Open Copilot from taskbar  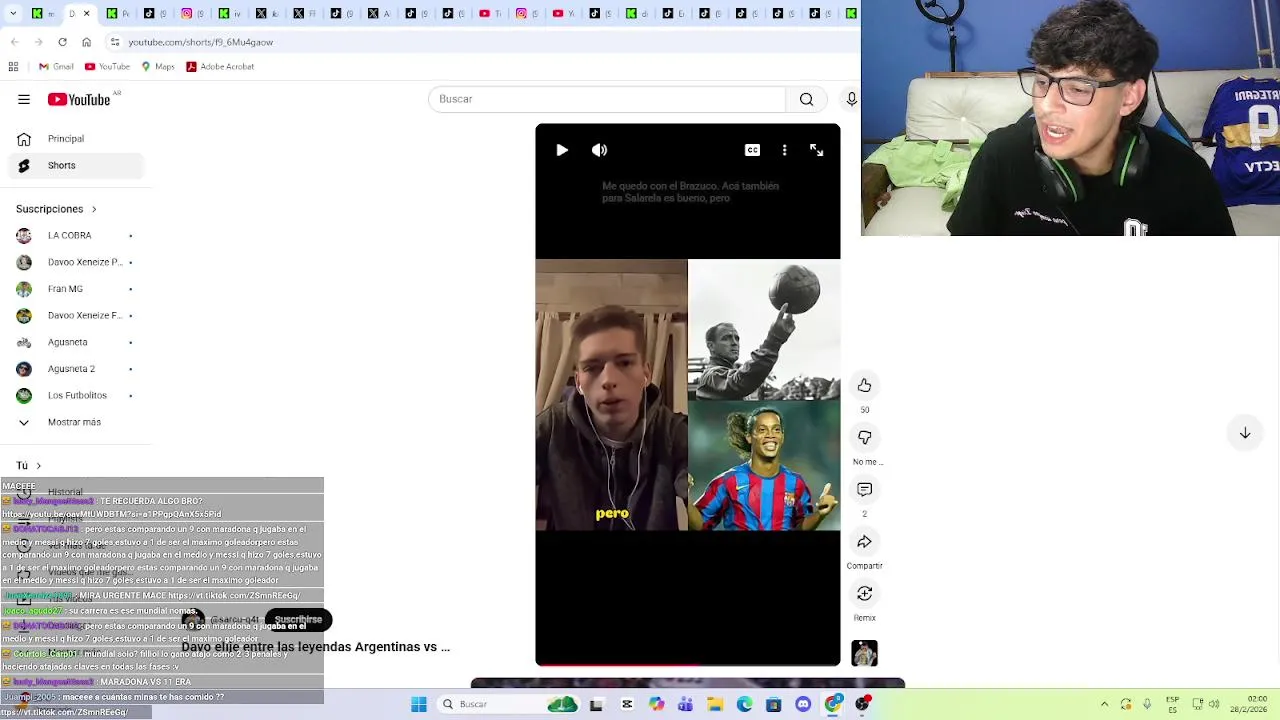click(x=656, y=704)
